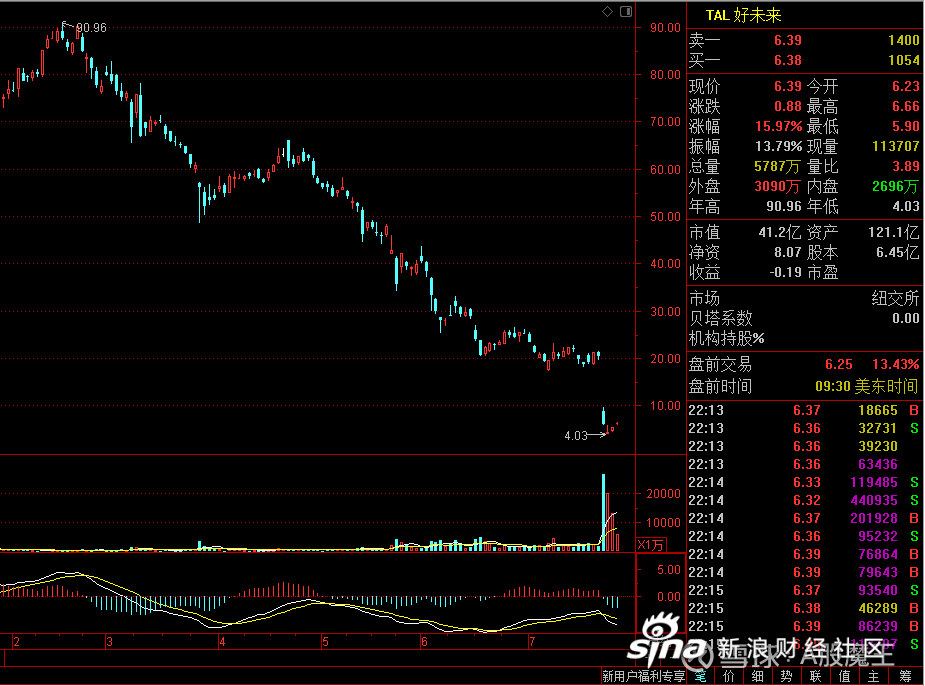Click the 收益 earnings value -0.19

point(786,273)
